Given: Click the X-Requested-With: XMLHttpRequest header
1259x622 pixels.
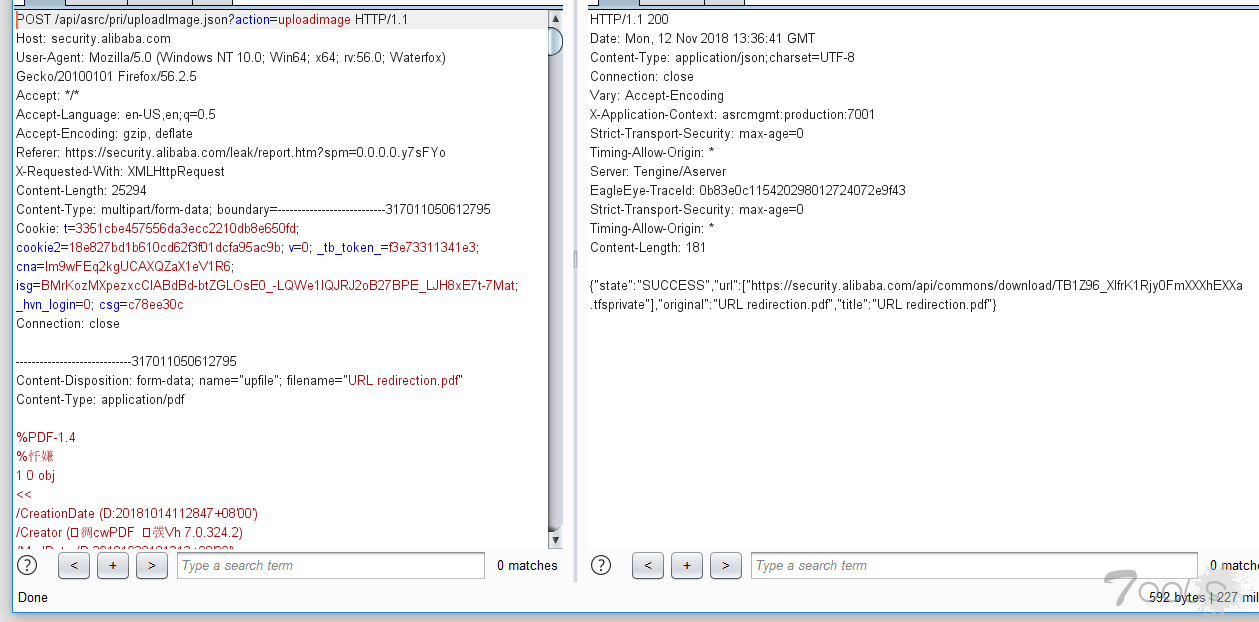Looking at the screenshot, I should (120, 172).
